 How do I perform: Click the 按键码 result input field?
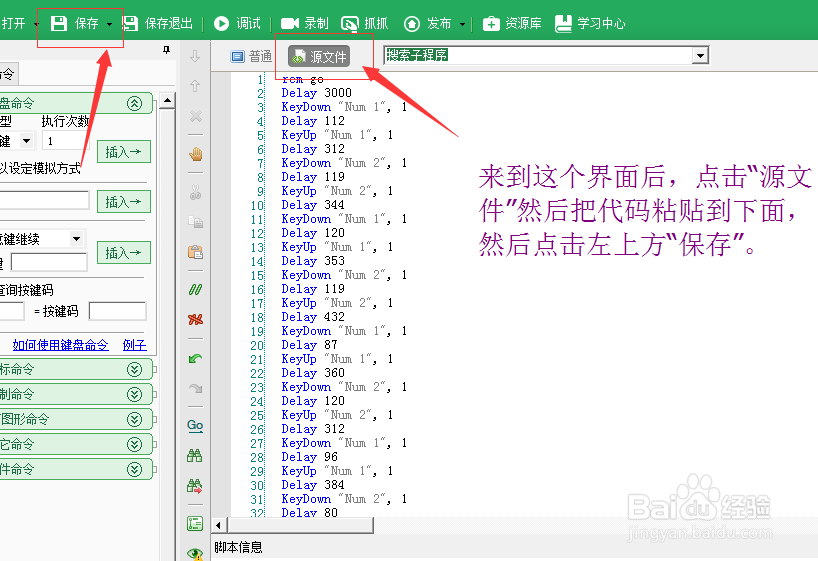pyautogui.click(x=117, y=311)
